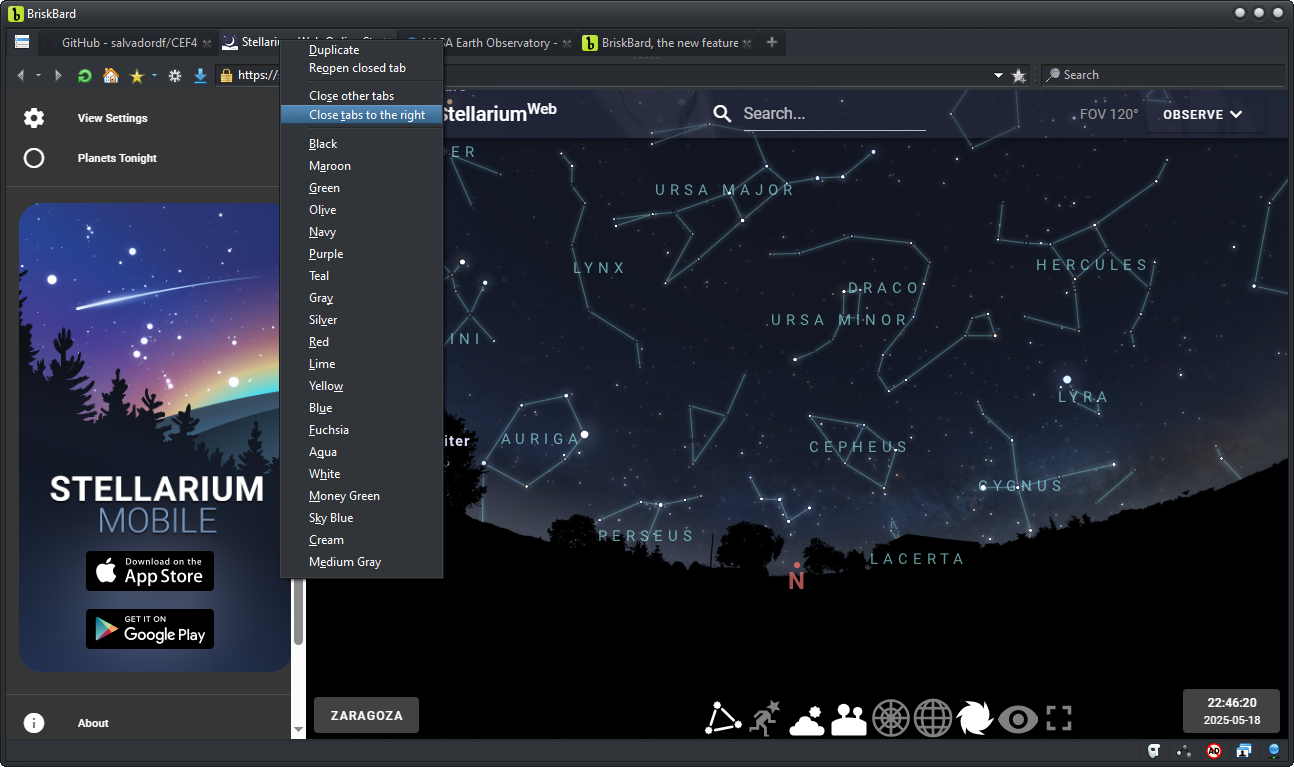Click Get it on Google Play
The width and height of the screenshot is (1294, 767).
(150, 629)
